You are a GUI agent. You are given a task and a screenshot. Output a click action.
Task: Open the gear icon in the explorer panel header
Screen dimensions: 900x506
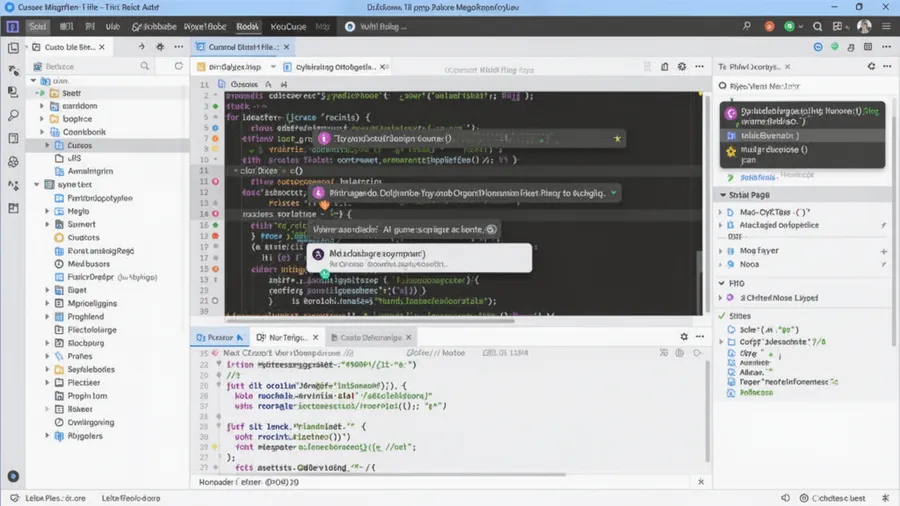[160, 47]
